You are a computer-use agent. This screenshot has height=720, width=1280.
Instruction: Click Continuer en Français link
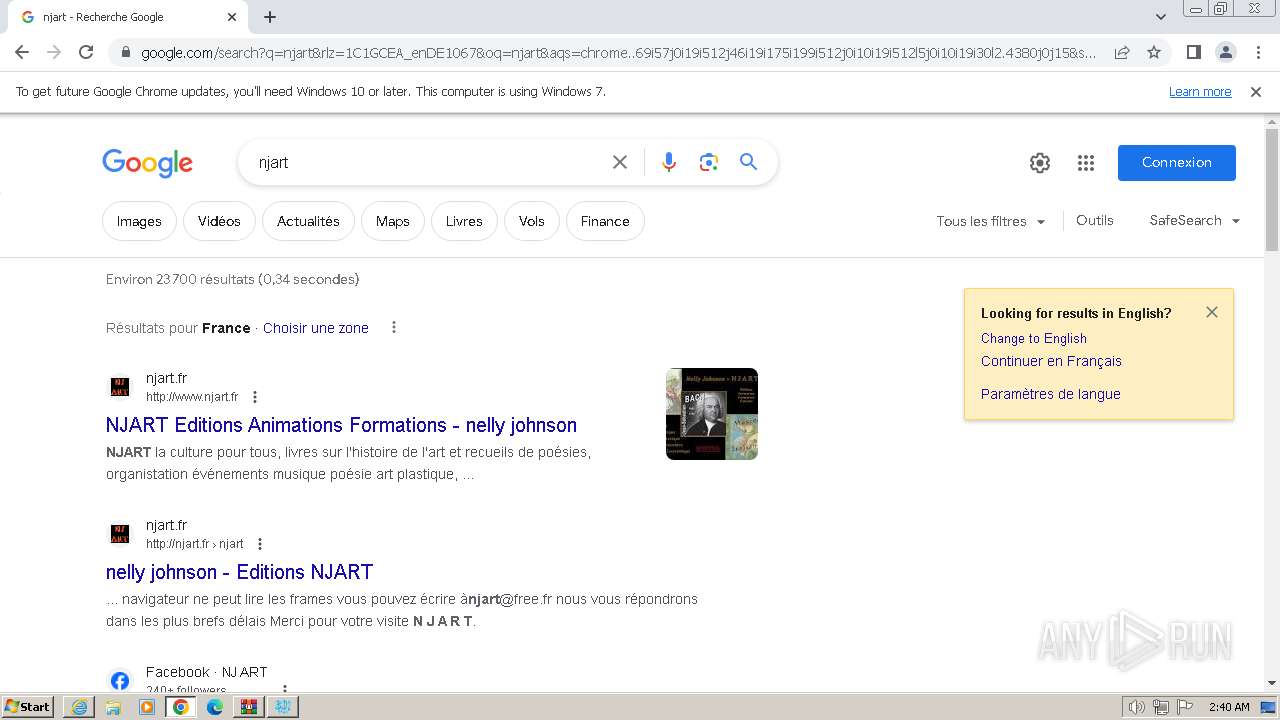pos(1051,361)
